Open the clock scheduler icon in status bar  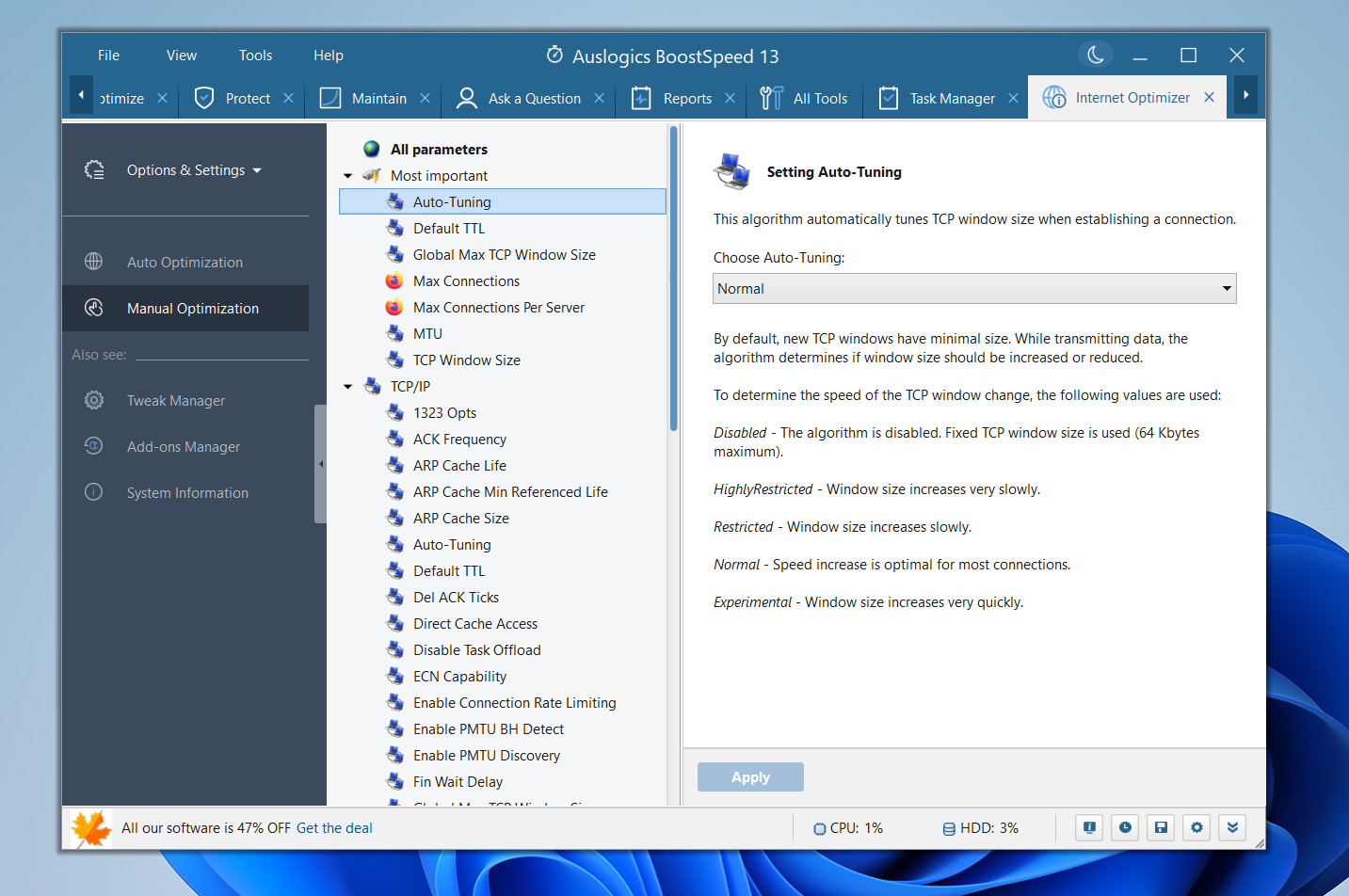click(x=1125, y=827)
